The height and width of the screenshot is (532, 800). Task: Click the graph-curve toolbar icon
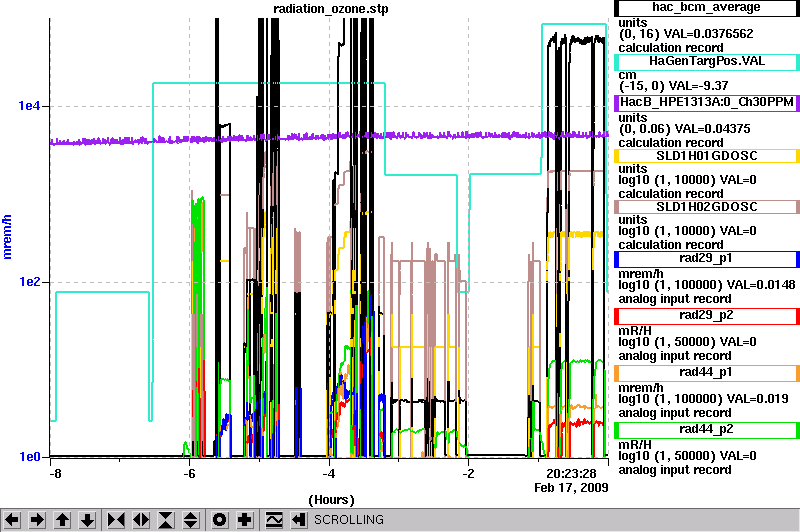274,520
